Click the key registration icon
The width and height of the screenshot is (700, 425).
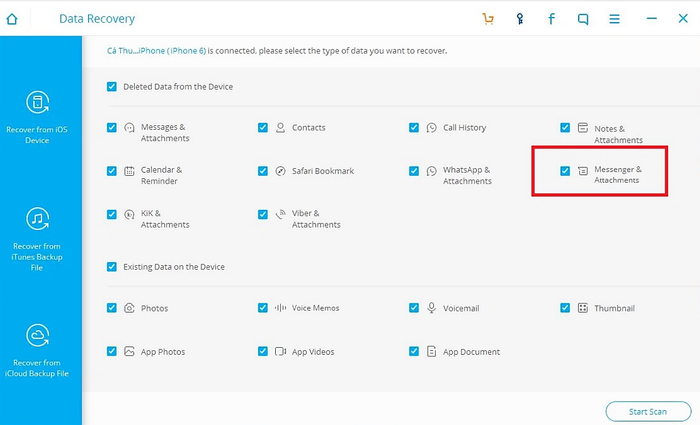(x=520, y=19)
